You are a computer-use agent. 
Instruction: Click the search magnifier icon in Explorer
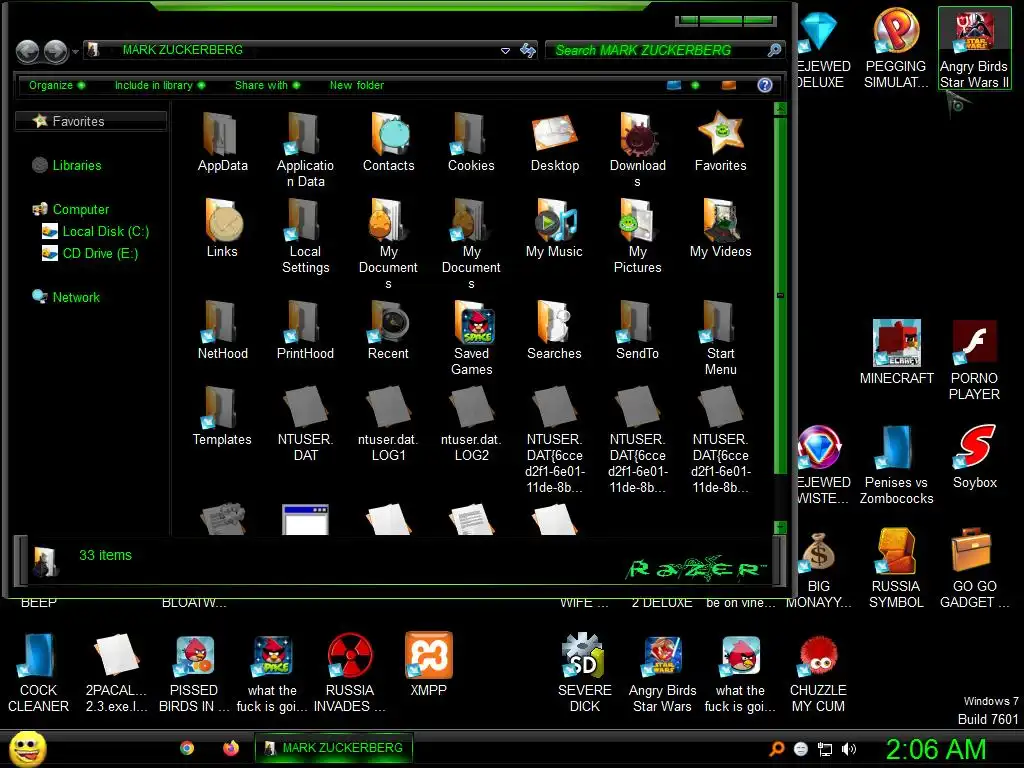pyautogui.click(x=774, y=50)
